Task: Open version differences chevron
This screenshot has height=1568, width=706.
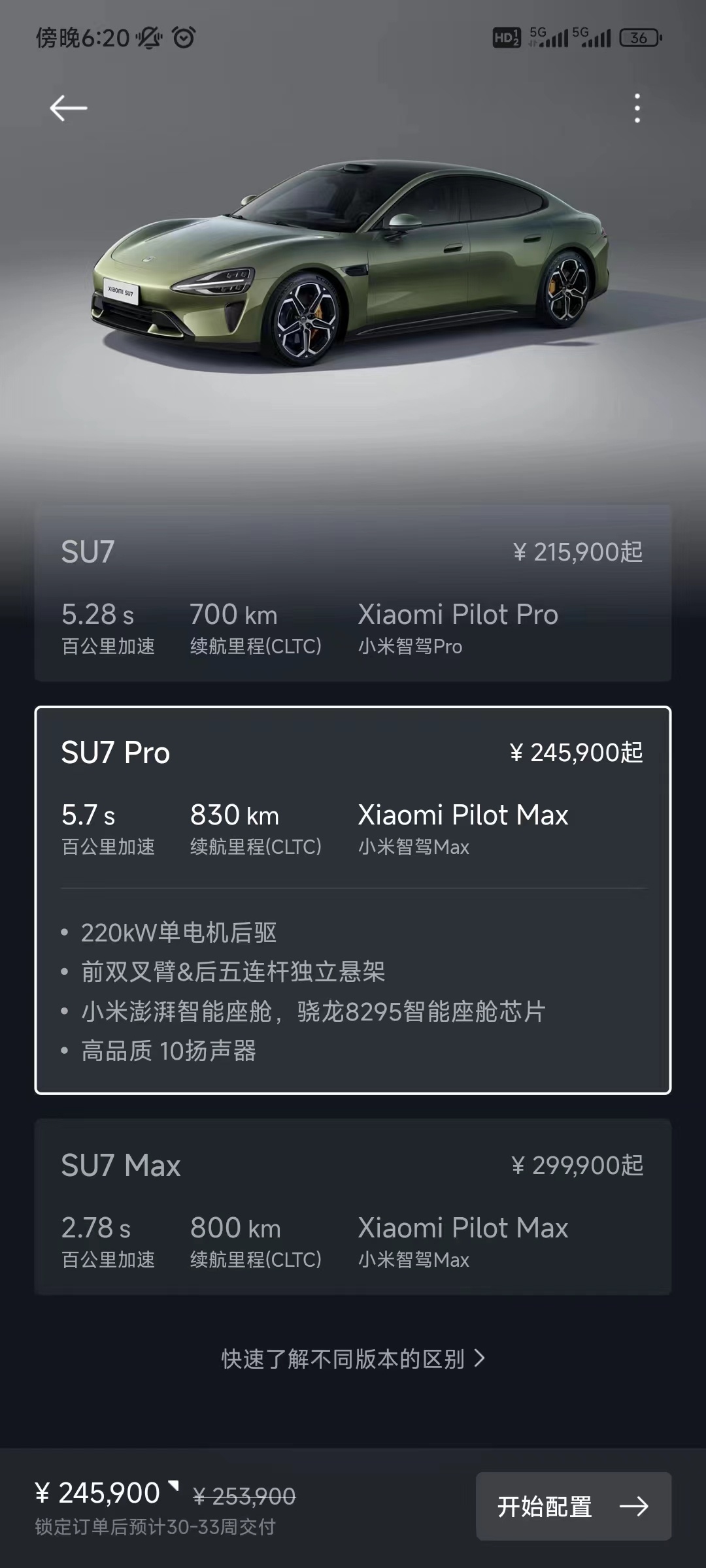Action: coord(480,1359)
